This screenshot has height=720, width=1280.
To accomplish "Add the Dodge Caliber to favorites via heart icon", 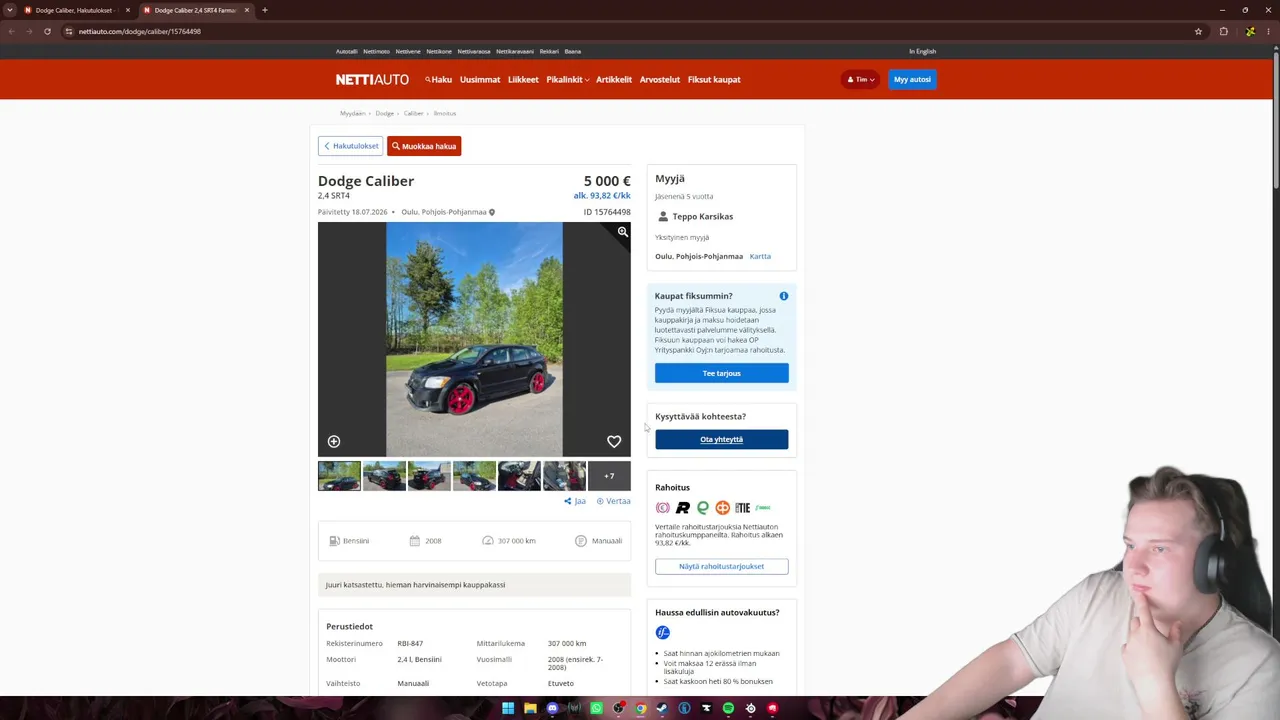I will 614,441.
